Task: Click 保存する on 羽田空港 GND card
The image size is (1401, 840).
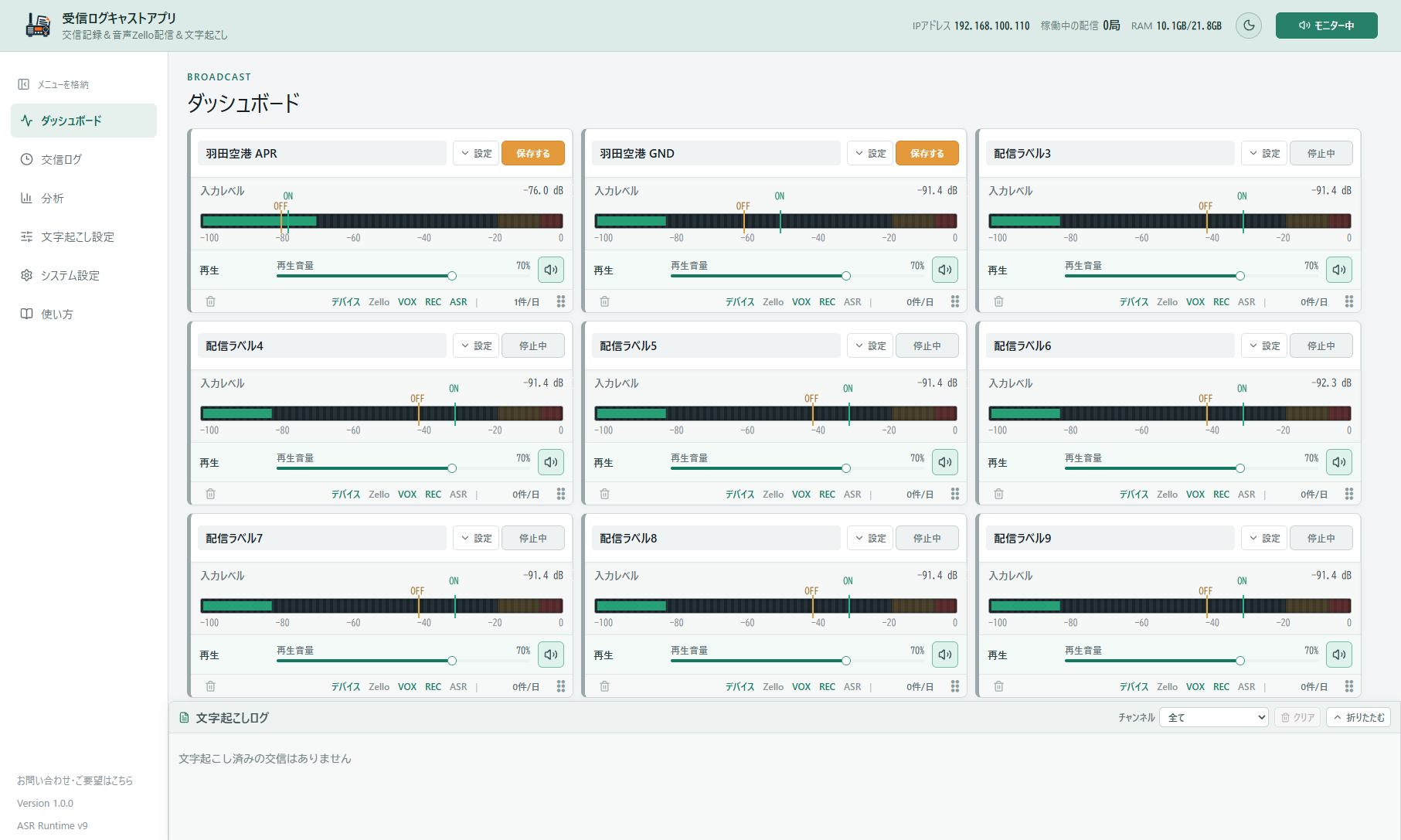Action: pyautogui.click(x=927, y=153)
